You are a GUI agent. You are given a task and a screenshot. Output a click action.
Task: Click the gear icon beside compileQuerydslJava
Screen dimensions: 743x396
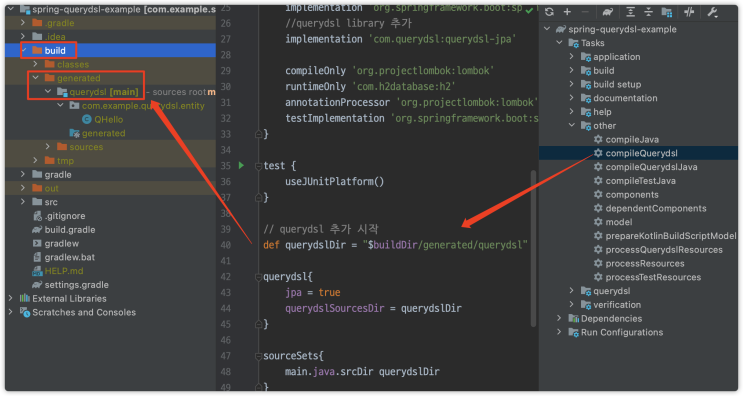pyautogui.click(x=598, y=167)
